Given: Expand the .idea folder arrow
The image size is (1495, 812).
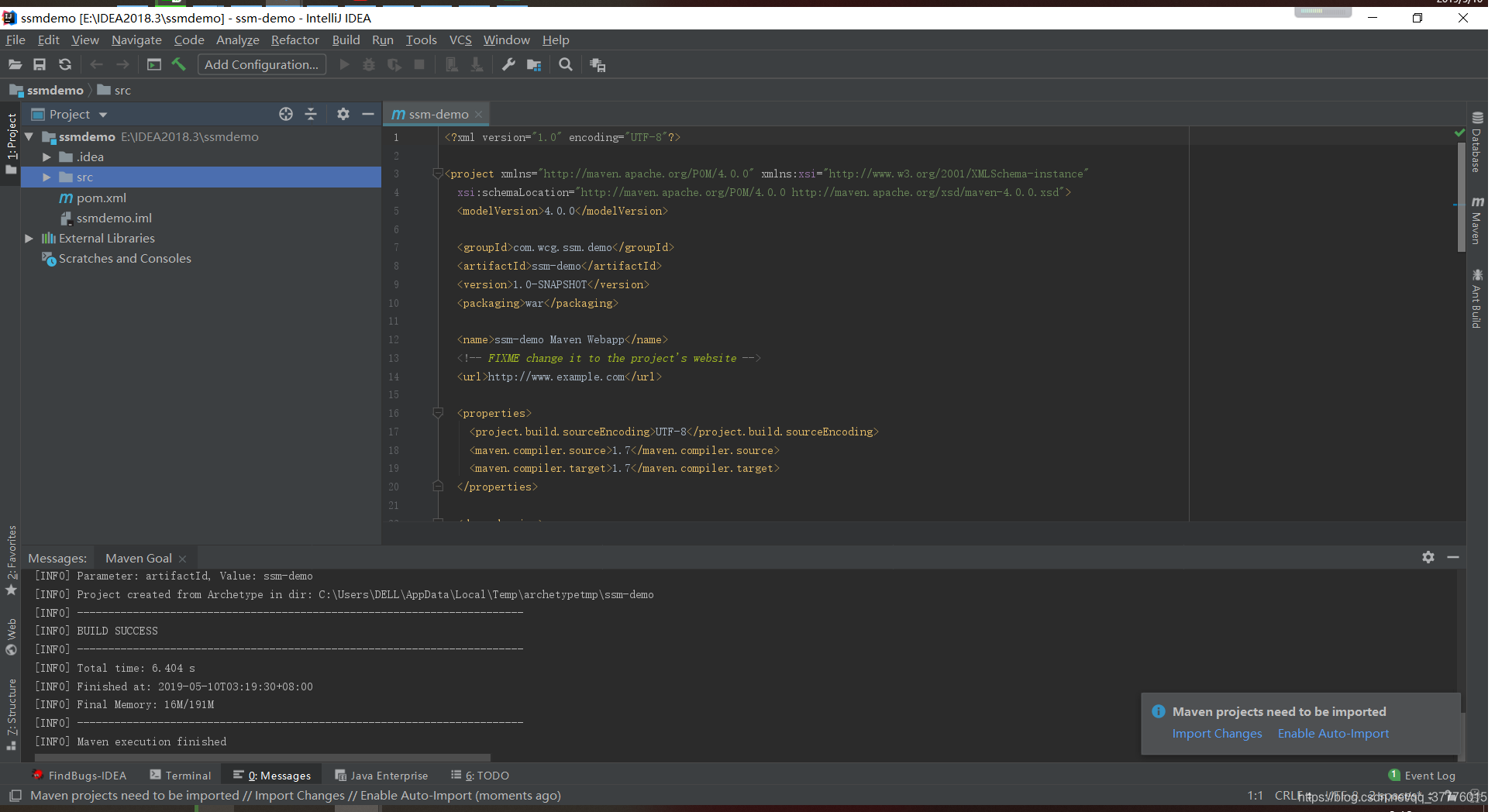Looking at the screenshot, I should pos(47,157).
